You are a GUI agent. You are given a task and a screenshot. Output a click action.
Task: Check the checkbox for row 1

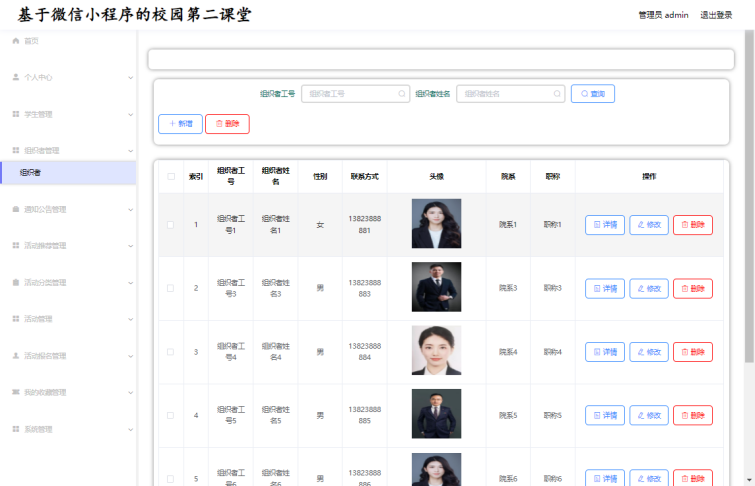pos(171,224)
